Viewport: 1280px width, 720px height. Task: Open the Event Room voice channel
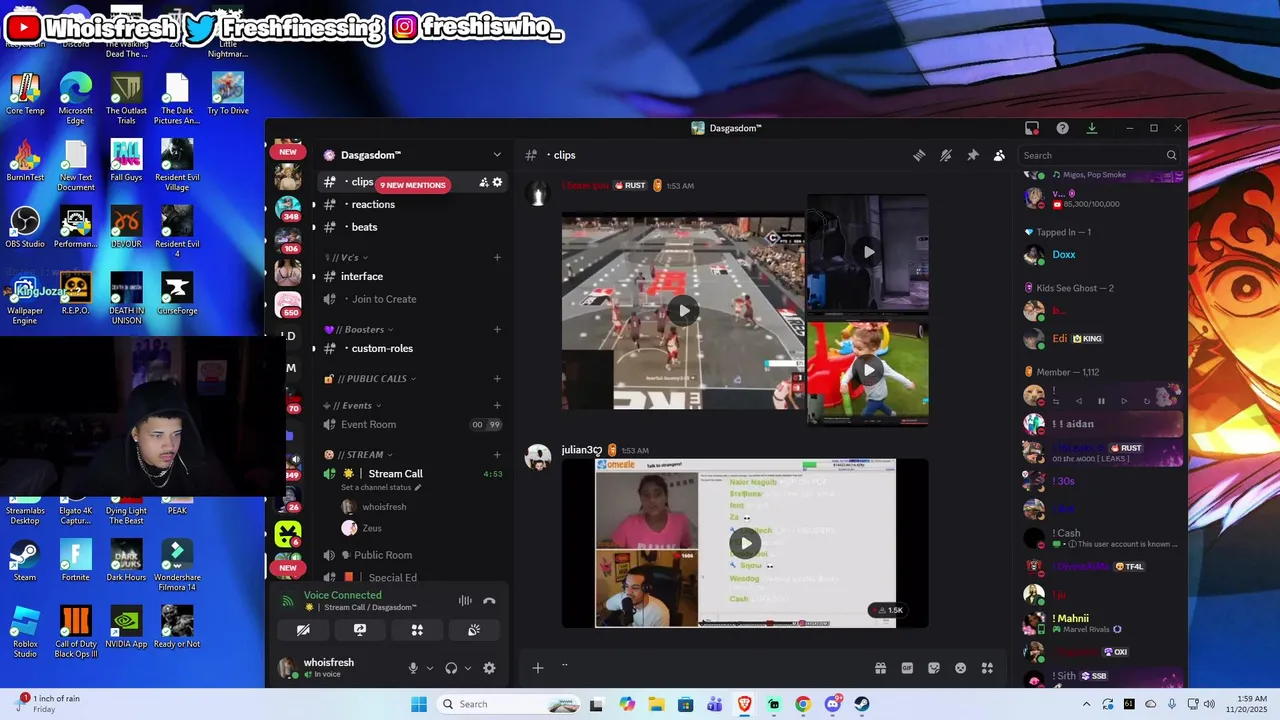click(x=412, y=424)
